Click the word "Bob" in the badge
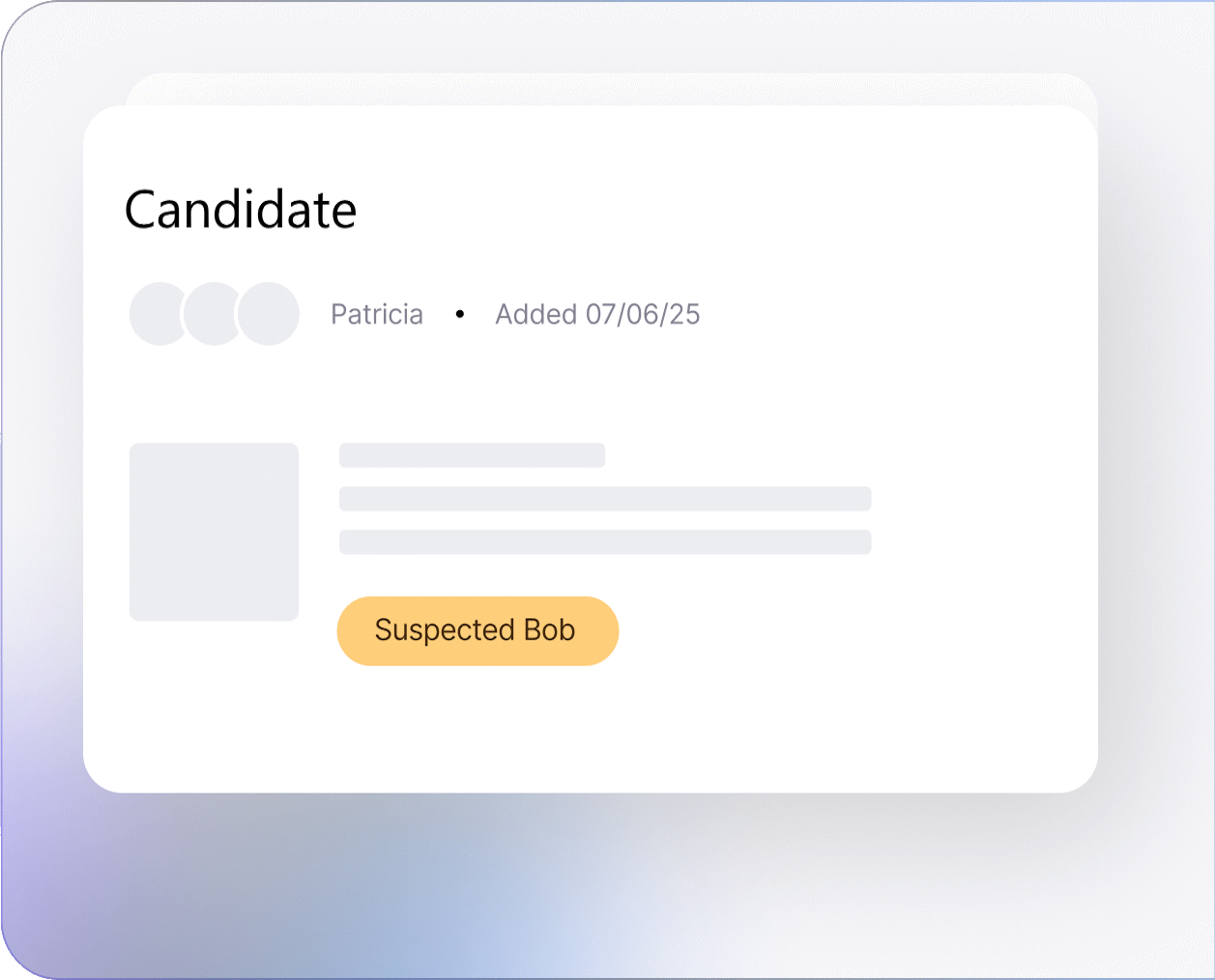 pos(550,630)
